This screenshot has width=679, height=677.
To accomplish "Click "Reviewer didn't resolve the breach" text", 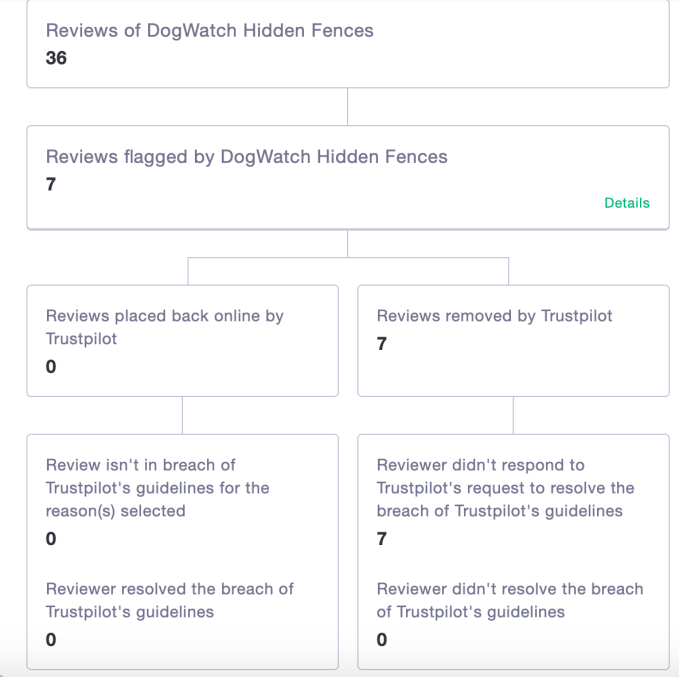I will [509, 600].
